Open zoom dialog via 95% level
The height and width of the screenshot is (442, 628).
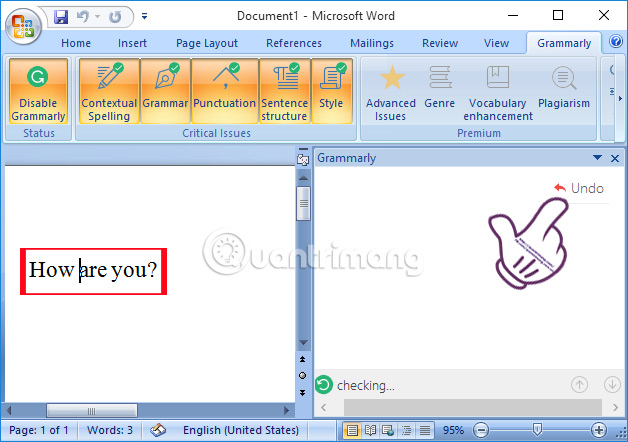(453, 430)
